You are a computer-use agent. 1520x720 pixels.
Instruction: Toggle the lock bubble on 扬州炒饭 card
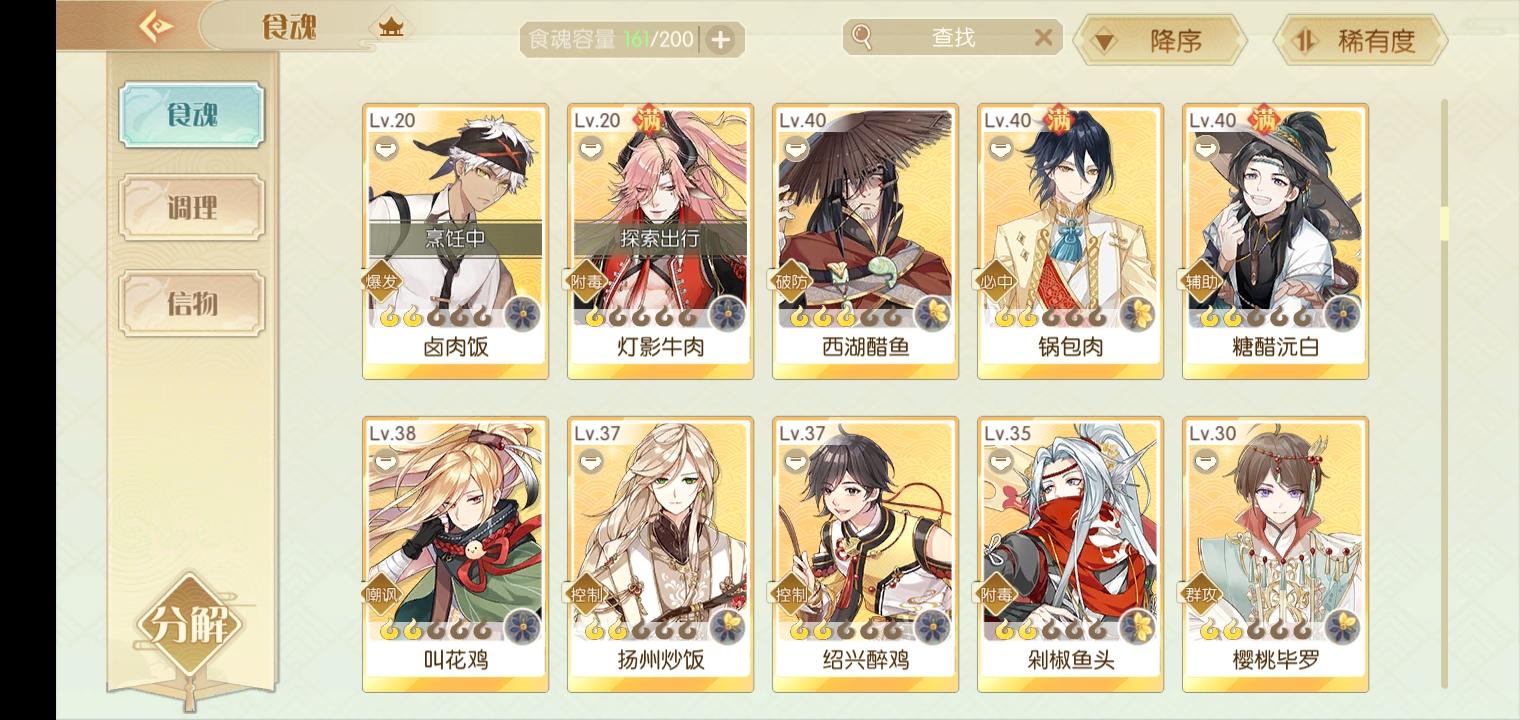(x=591, y=461)
